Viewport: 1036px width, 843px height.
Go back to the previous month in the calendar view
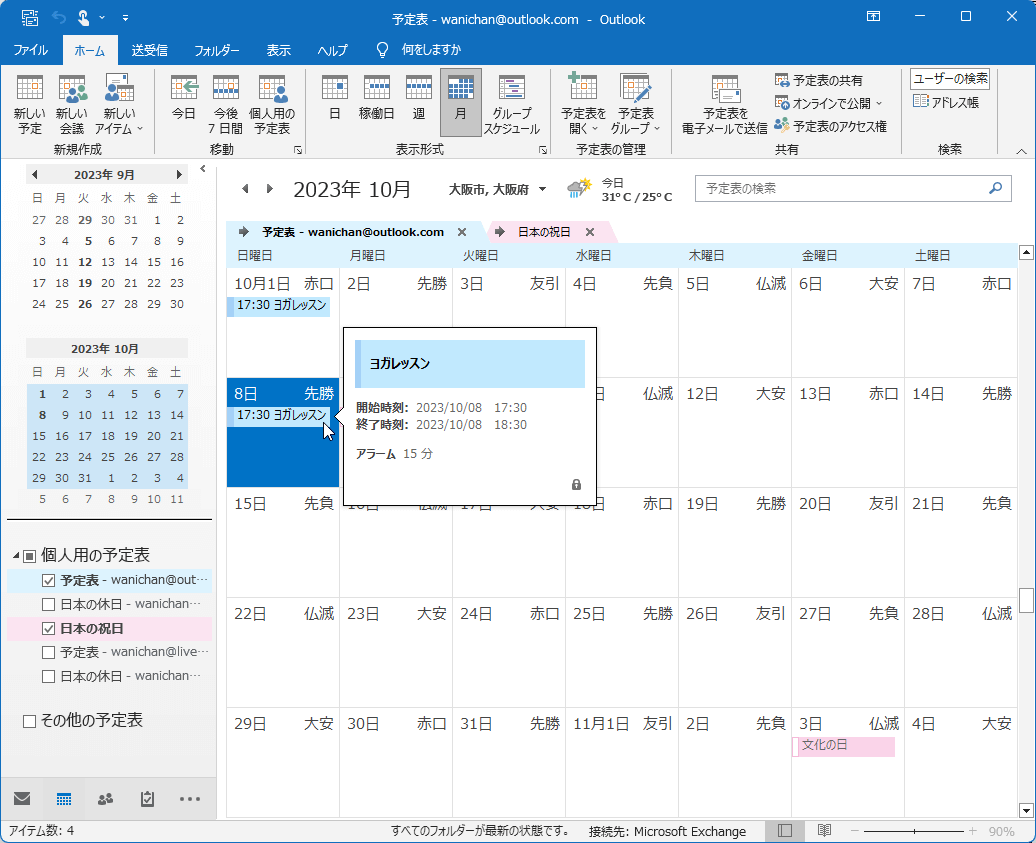[x=245, y=189]
